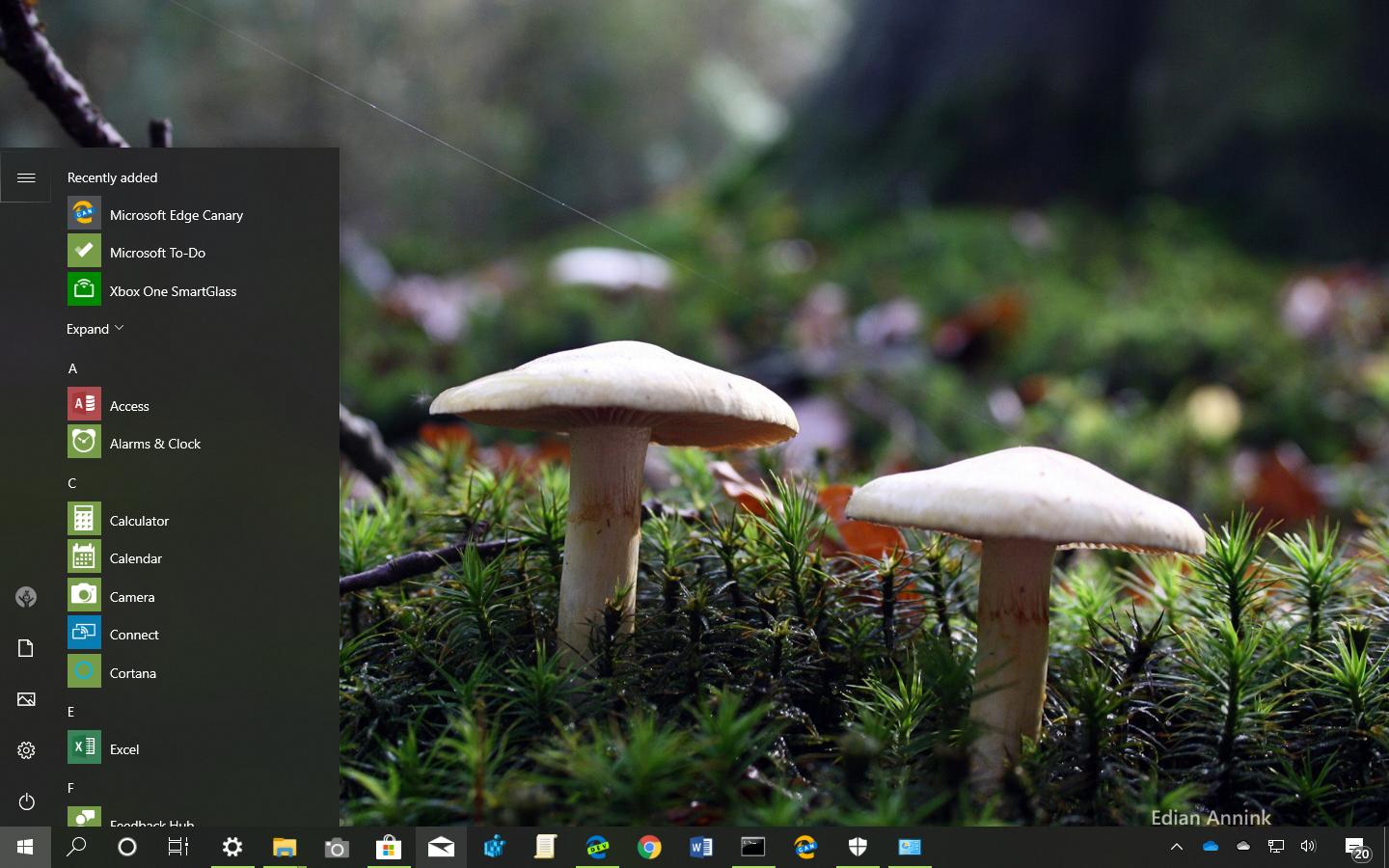Jump to apps using the C header
This screenshot has height=868, width=1389.
pos(71,482)
